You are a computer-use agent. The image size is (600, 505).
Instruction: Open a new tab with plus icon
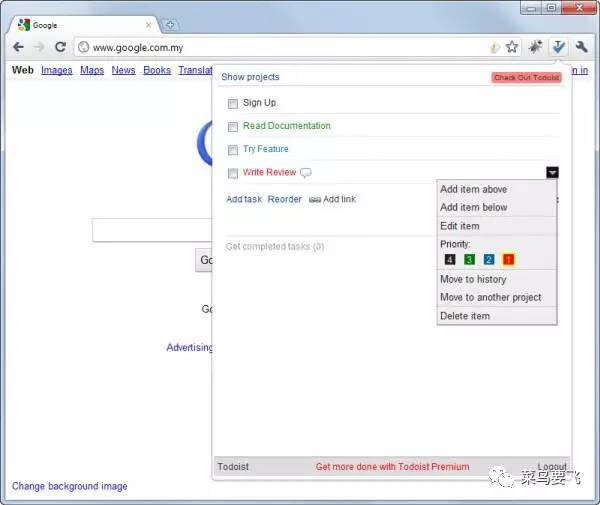coord(170,25)
